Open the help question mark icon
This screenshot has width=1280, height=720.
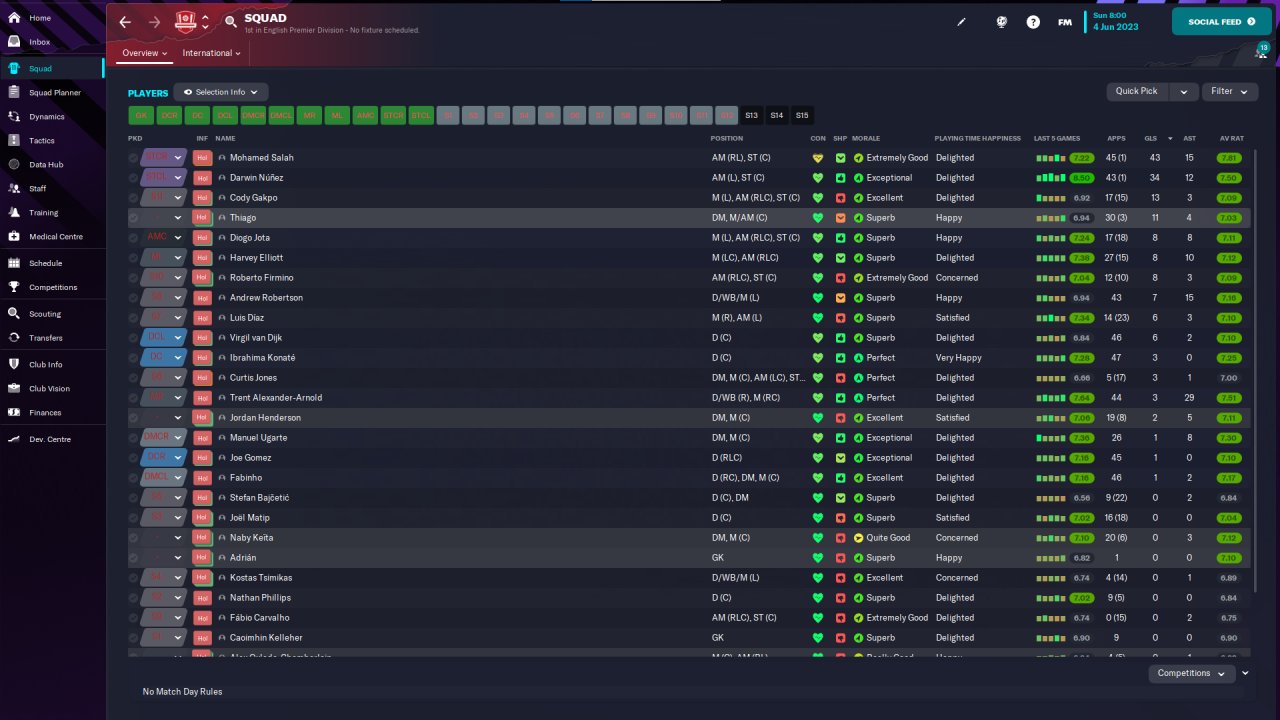[x=1033, y=22]
